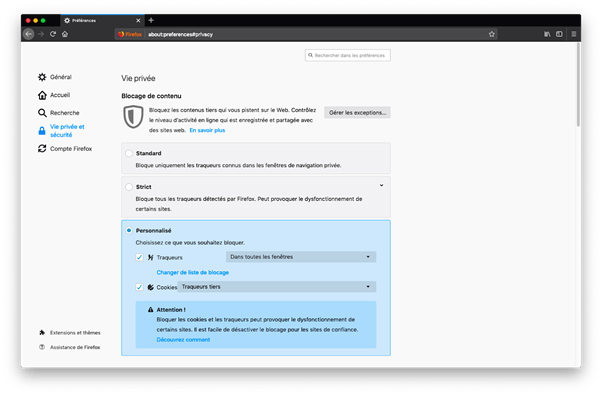The height and width of the screenshot is (395, 602).
Task: Click the vertical page scrollbar thumb
Action: [578, 84]
